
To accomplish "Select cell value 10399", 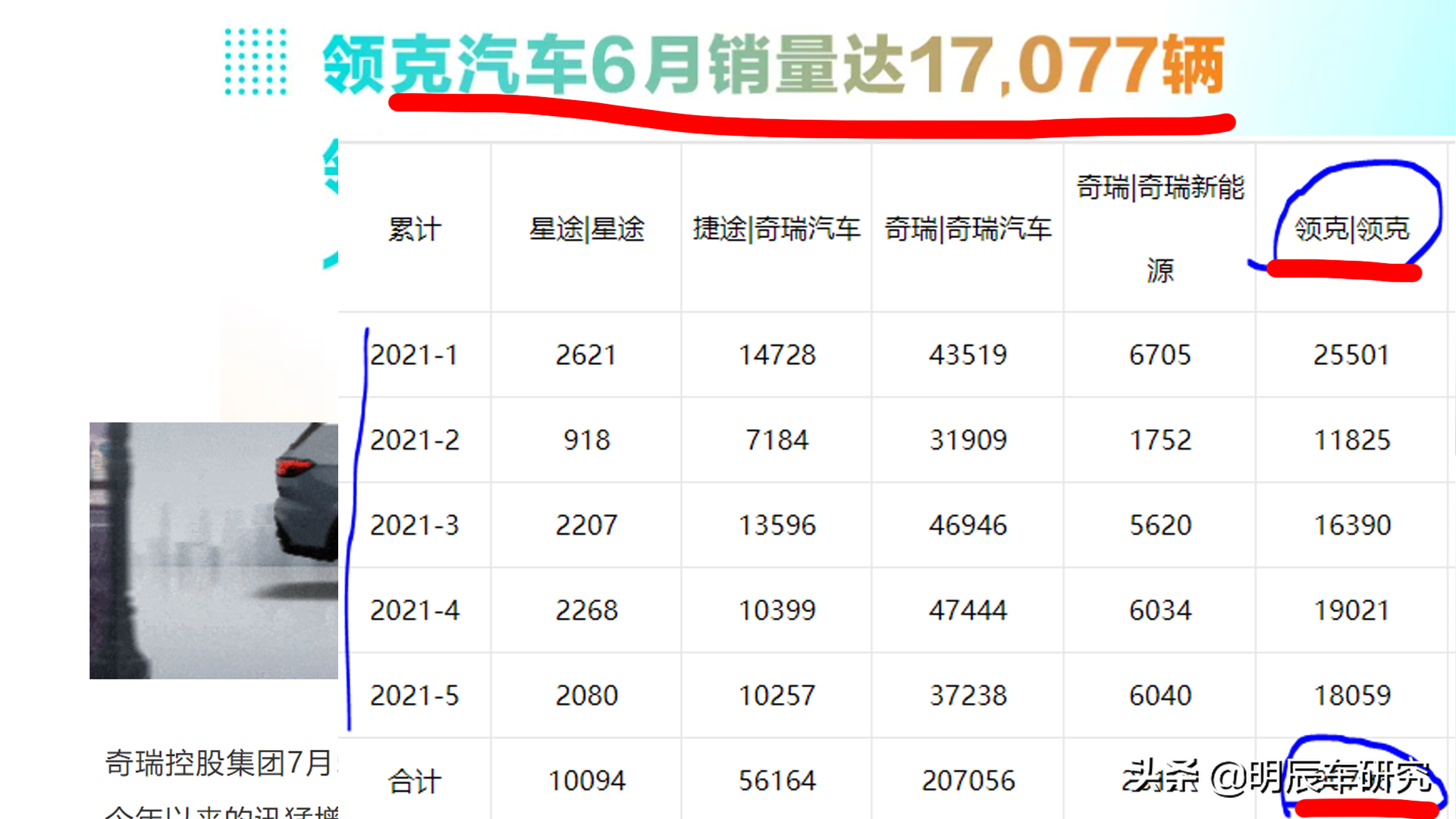I will [x=777, y=610].
